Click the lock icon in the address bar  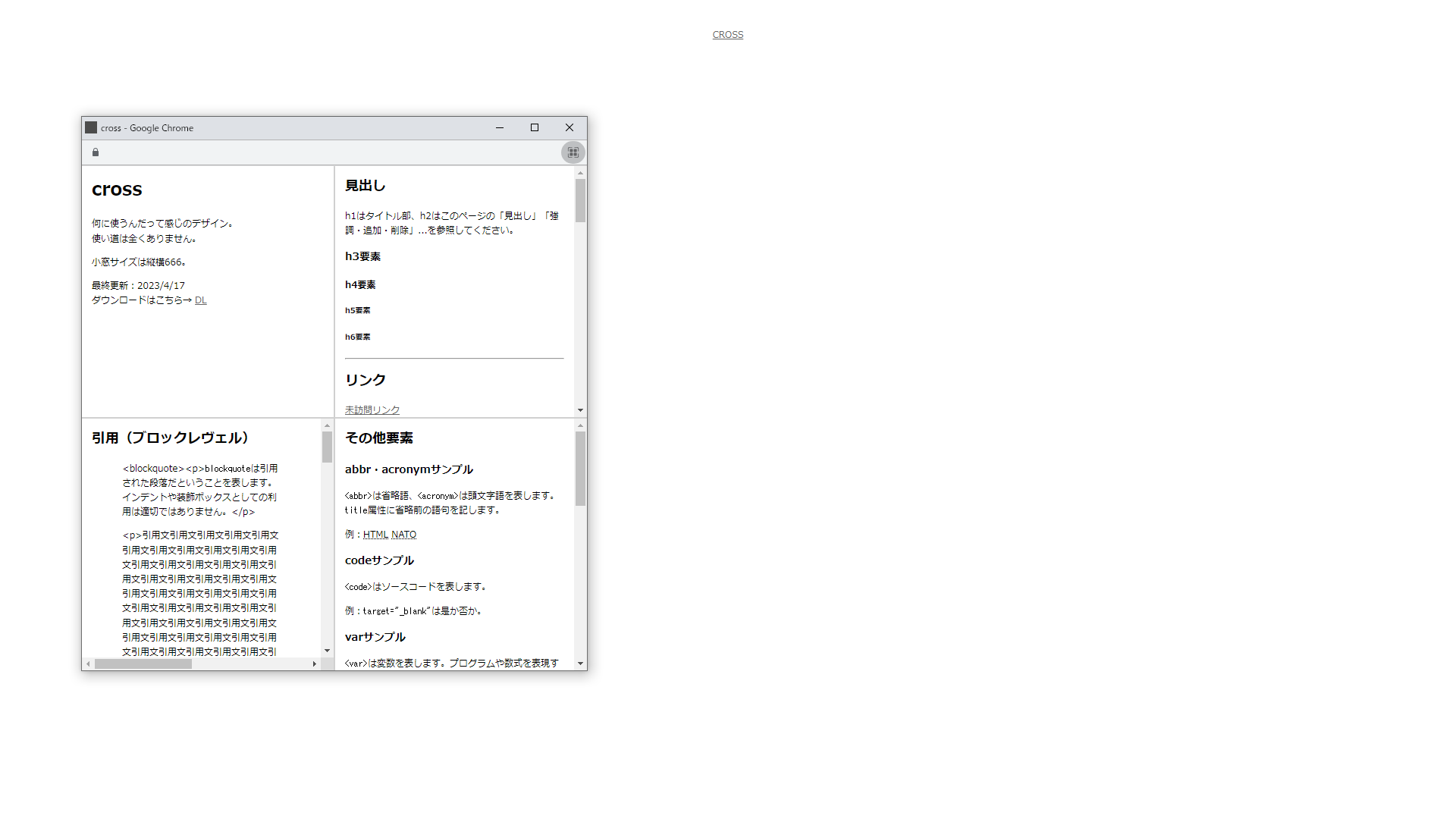tap(96, 152)
